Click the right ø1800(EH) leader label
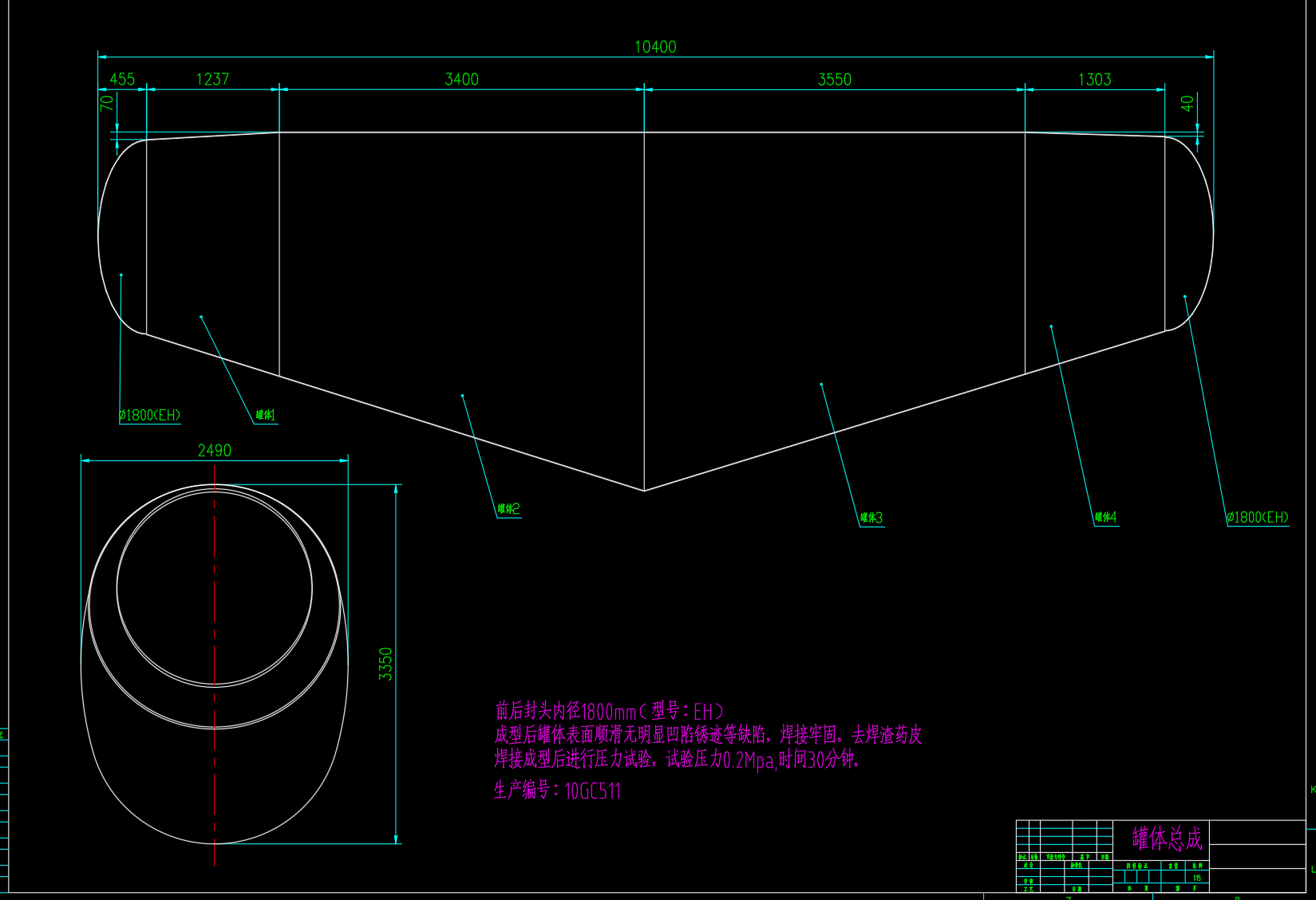 1257,518
